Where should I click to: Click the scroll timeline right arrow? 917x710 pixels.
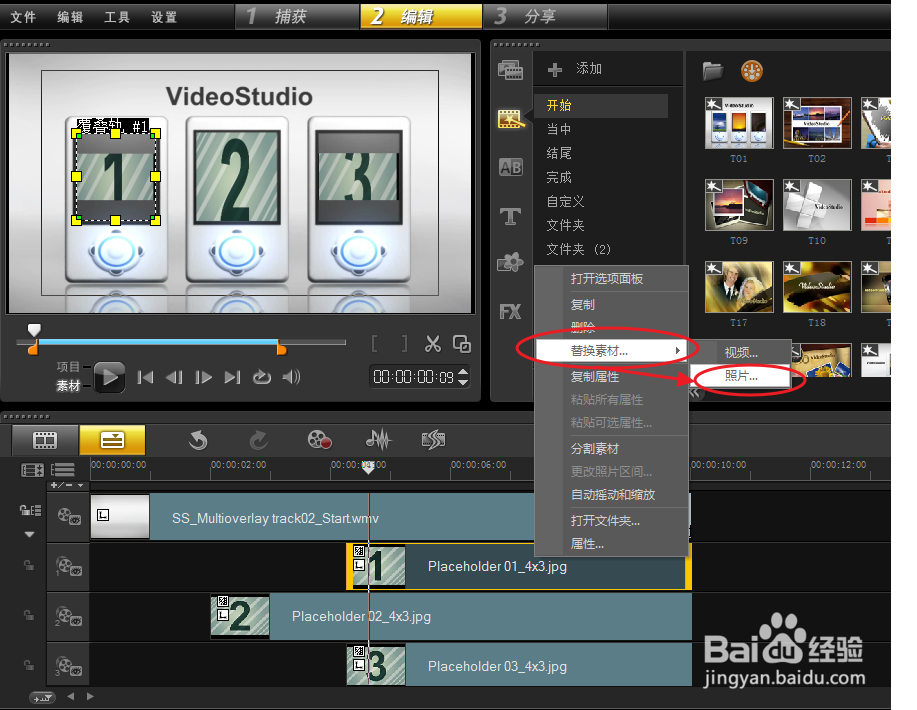coord(90,696)
